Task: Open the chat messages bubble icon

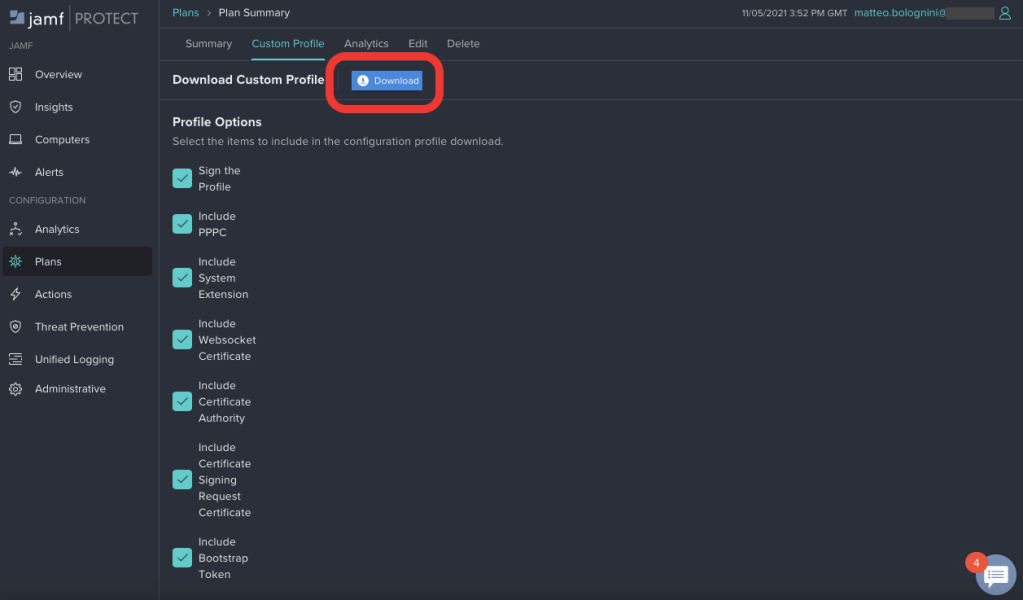Action: tap(995, 574)
